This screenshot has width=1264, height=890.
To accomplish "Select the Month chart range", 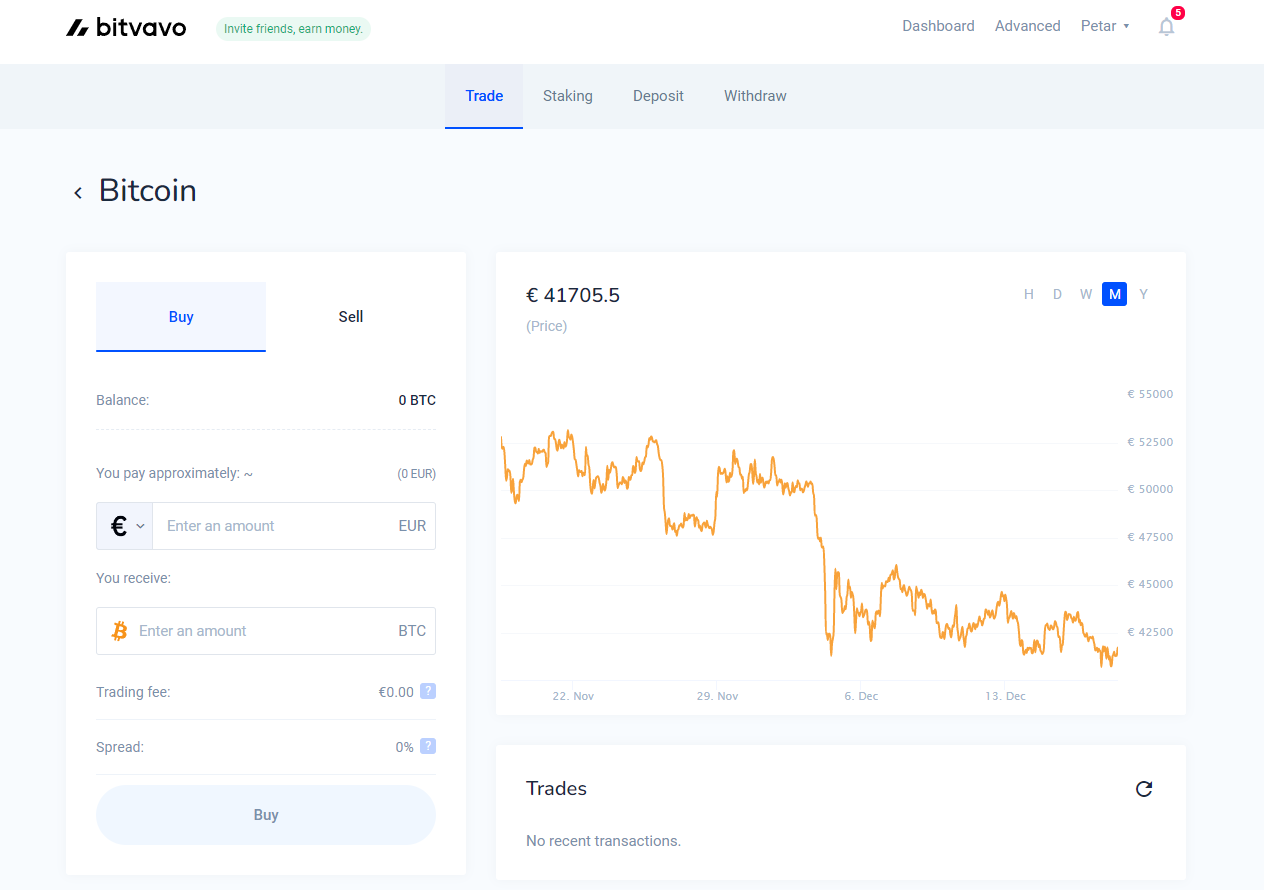I will click(x=1114, y=294).
